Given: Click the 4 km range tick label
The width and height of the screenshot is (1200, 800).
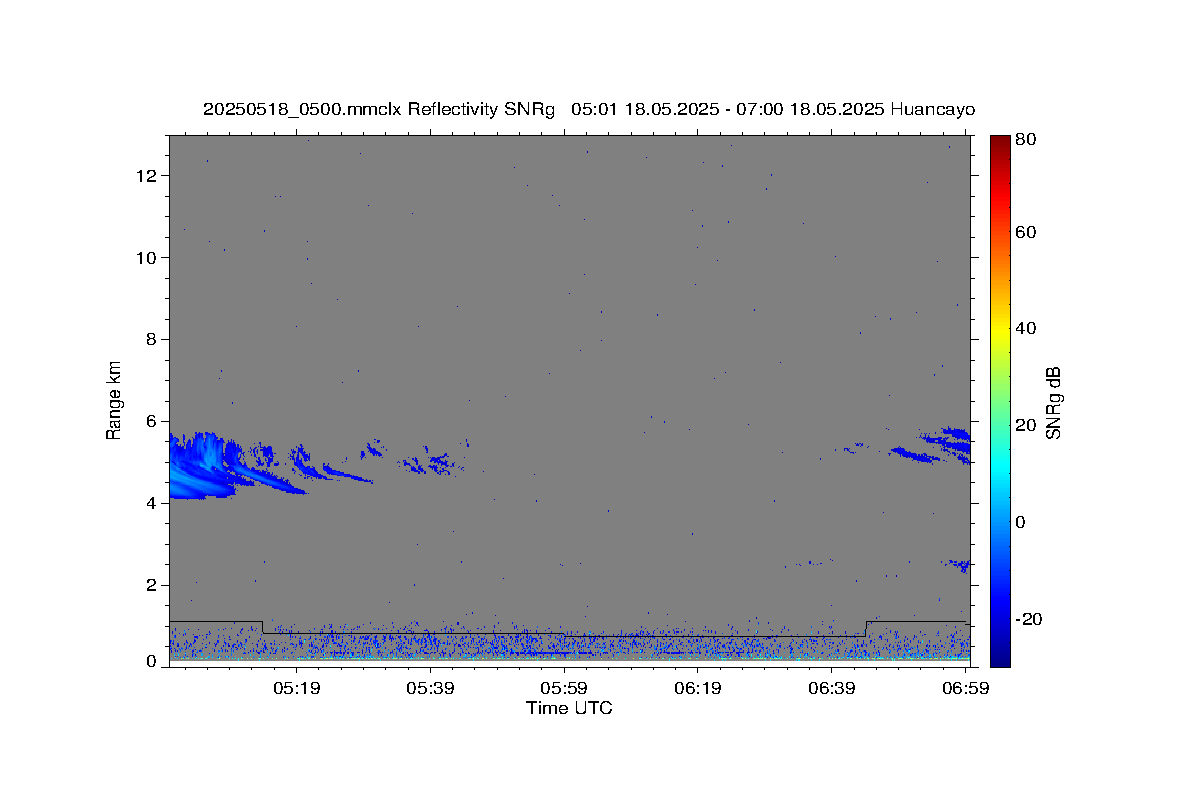Looking at the screenshot, I should point(153,504).
